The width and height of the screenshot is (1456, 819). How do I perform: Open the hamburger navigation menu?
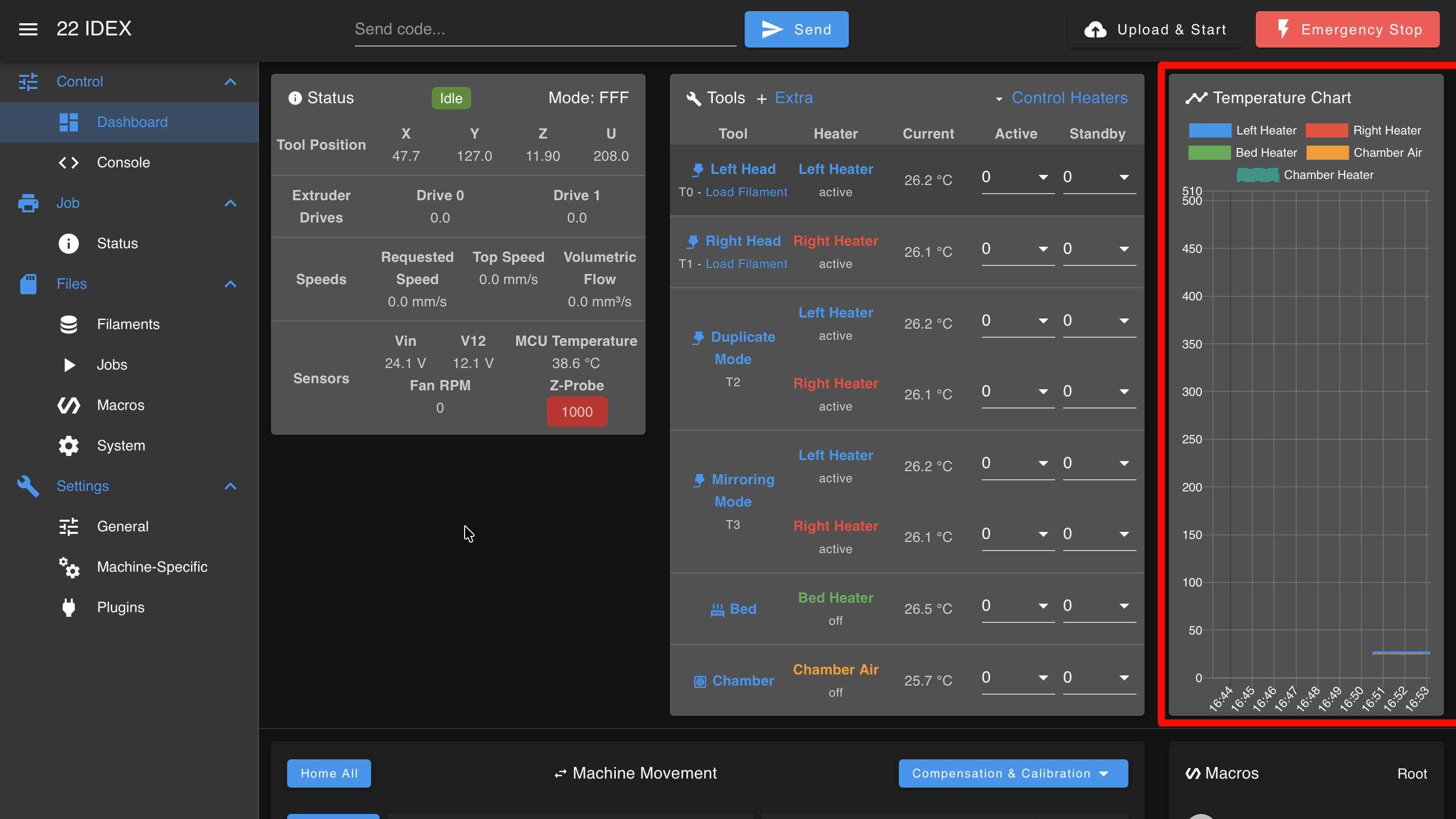click(x=28, y=29)
